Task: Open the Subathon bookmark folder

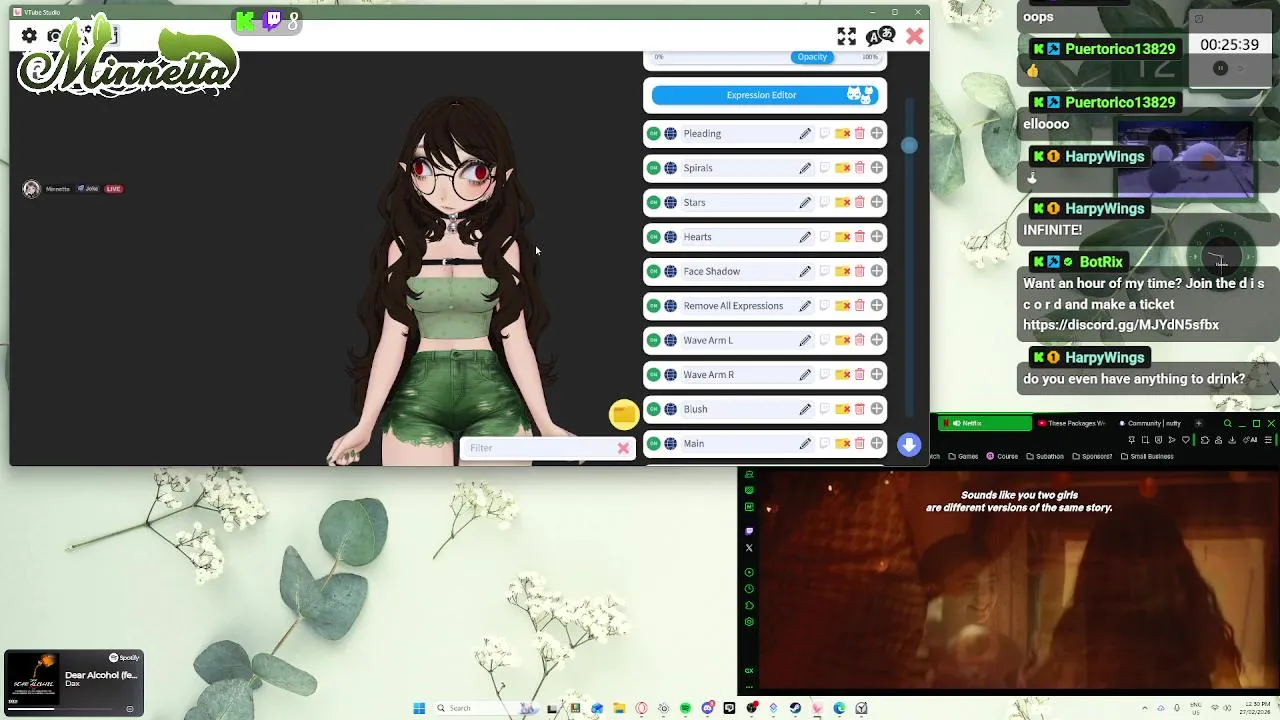Action: coord(1045,456)
